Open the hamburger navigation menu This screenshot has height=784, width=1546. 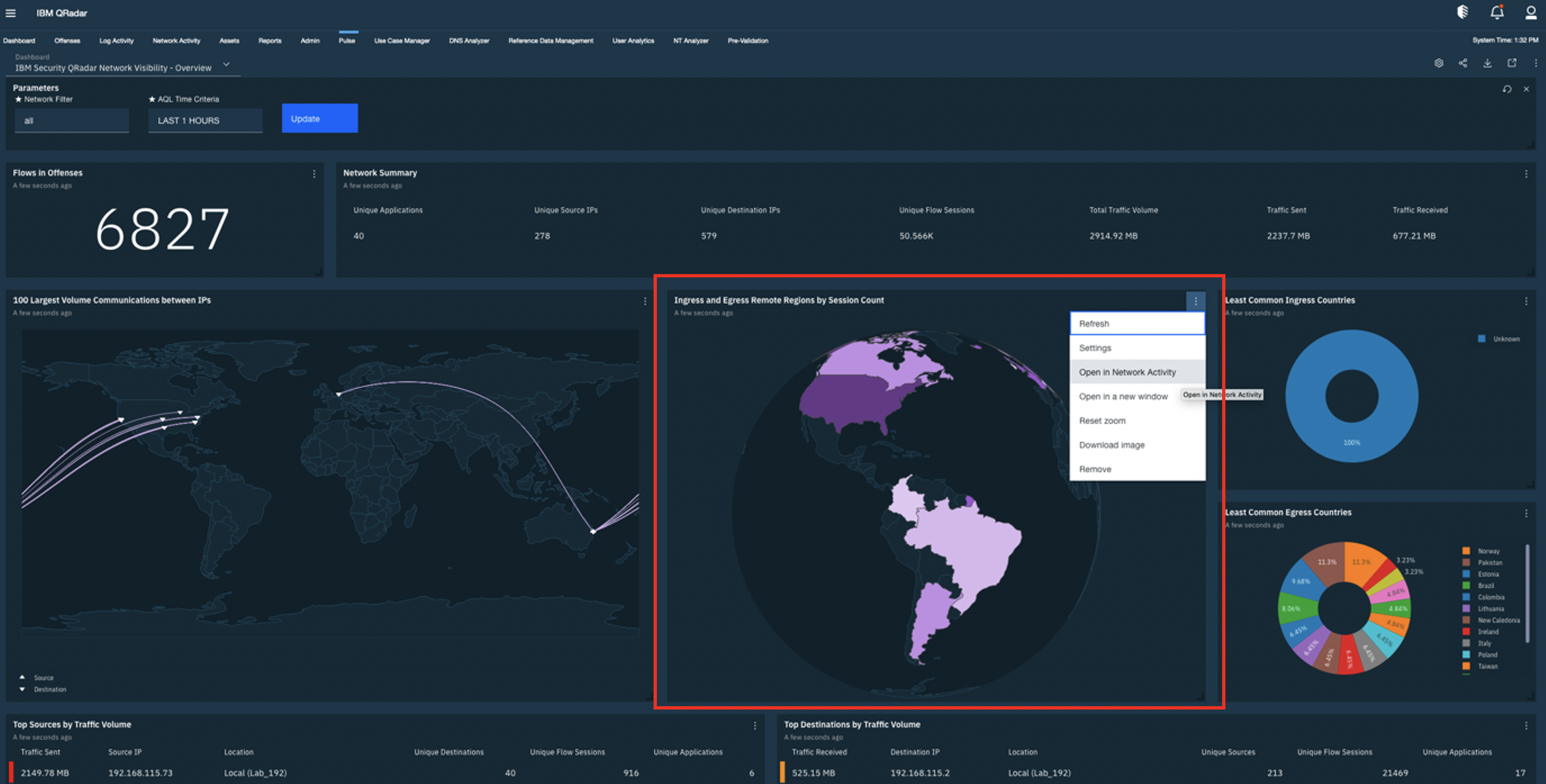(10, 12)
